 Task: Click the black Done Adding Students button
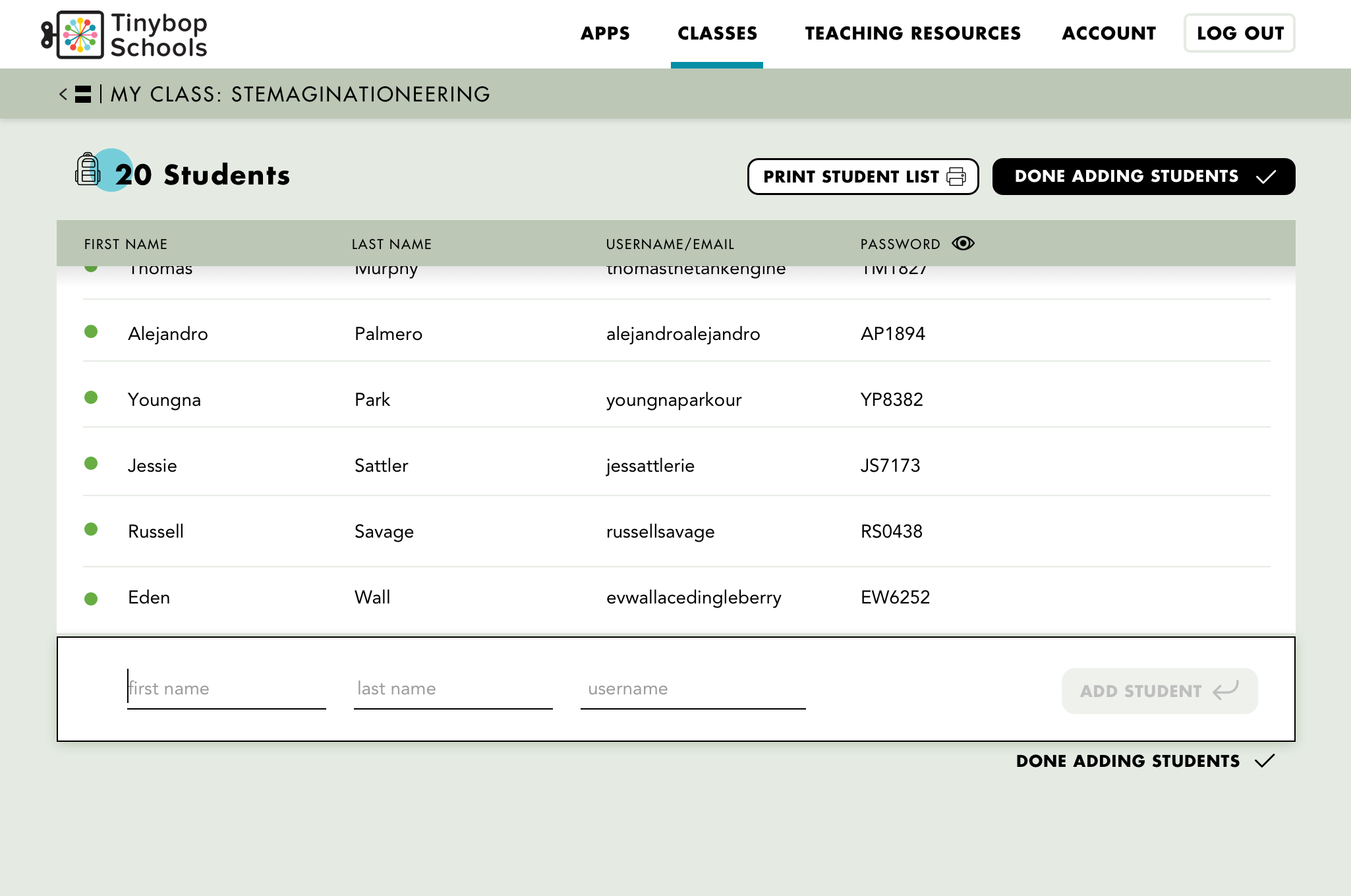[1143, 177]
